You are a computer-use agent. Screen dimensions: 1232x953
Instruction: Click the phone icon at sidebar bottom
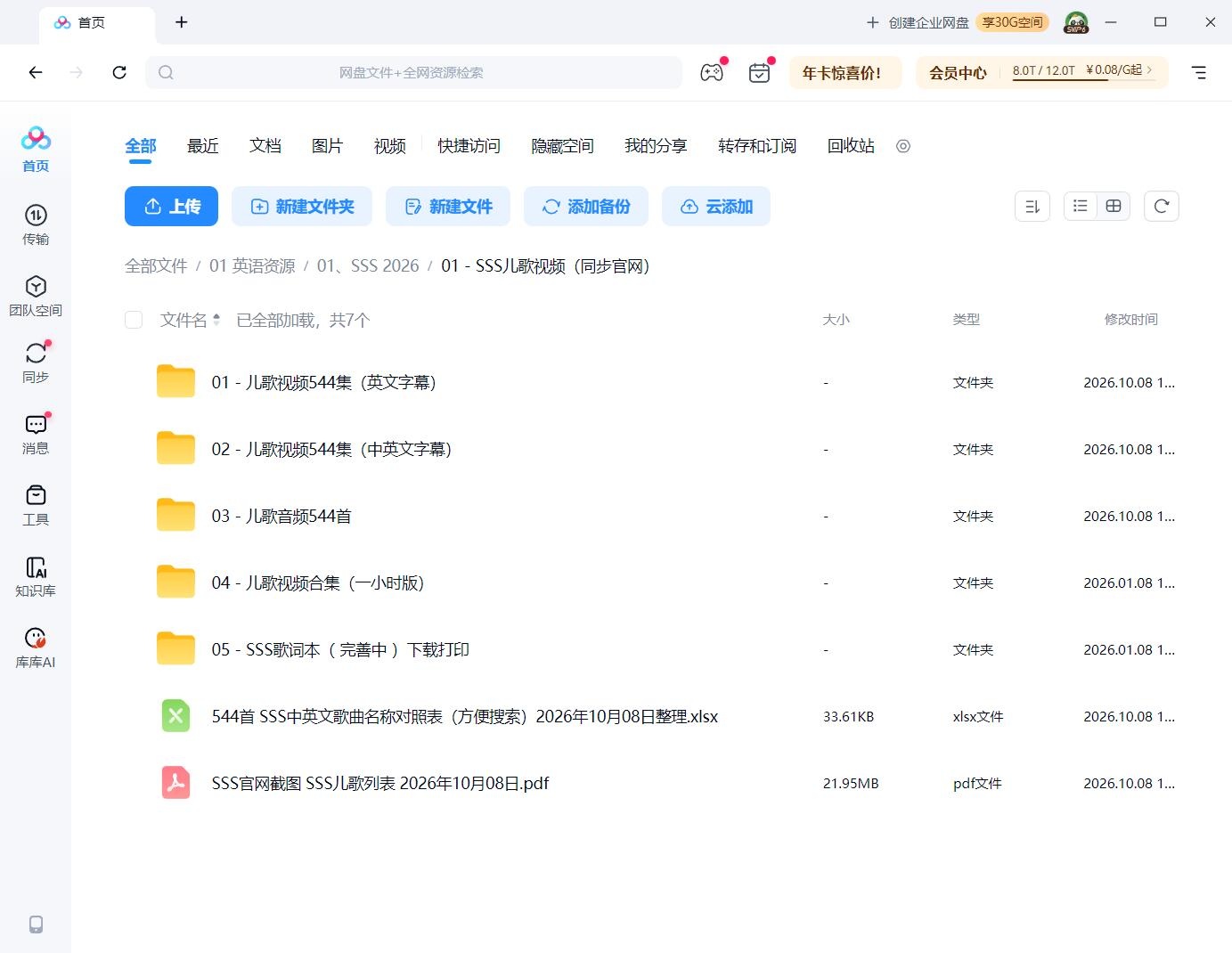pyautogui.click(x=36, y=924)
